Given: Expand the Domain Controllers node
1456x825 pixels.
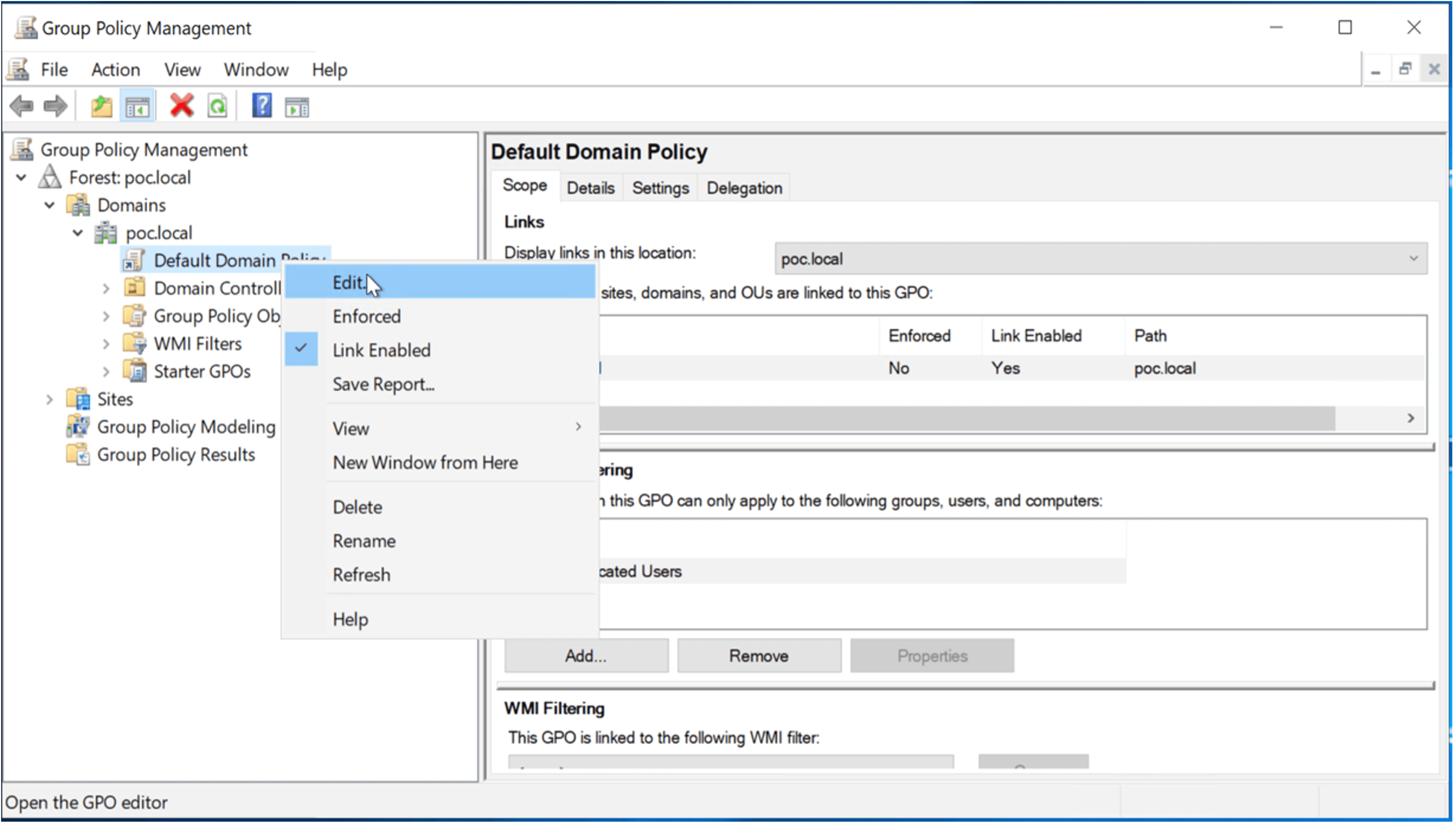Looking at the screenshot, I should pyautogui.click(x=106, y=288).
